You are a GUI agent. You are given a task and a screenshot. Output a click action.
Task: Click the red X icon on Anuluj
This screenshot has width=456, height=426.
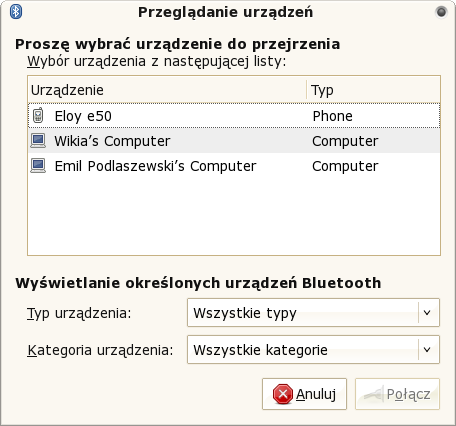point(283,394)
